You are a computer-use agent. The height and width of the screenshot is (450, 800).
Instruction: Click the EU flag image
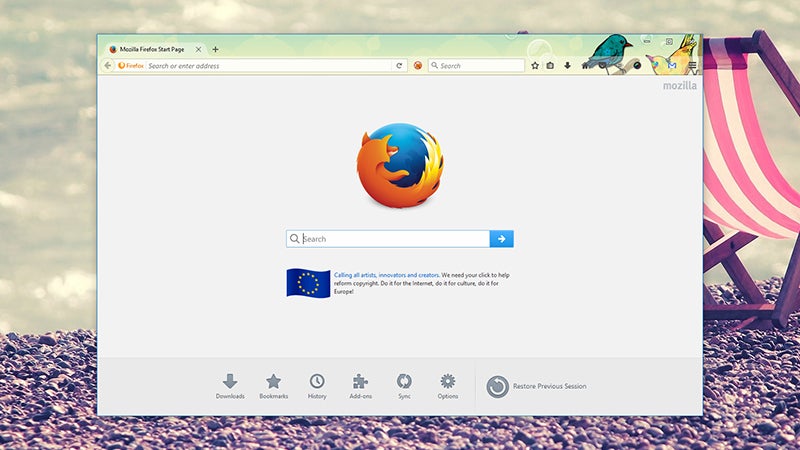click(x=308, y=283)
